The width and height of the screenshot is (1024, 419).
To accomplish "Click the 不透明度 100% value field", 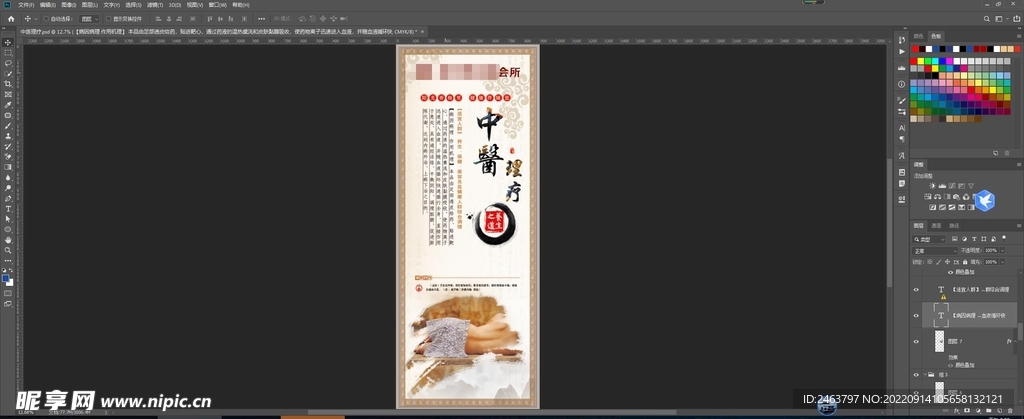I will pyautogui.click(x=991, y=250).
